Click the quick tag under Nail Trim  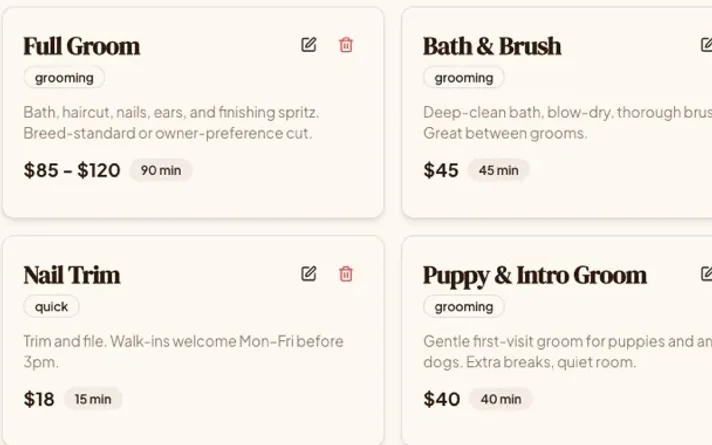[51, 307]
